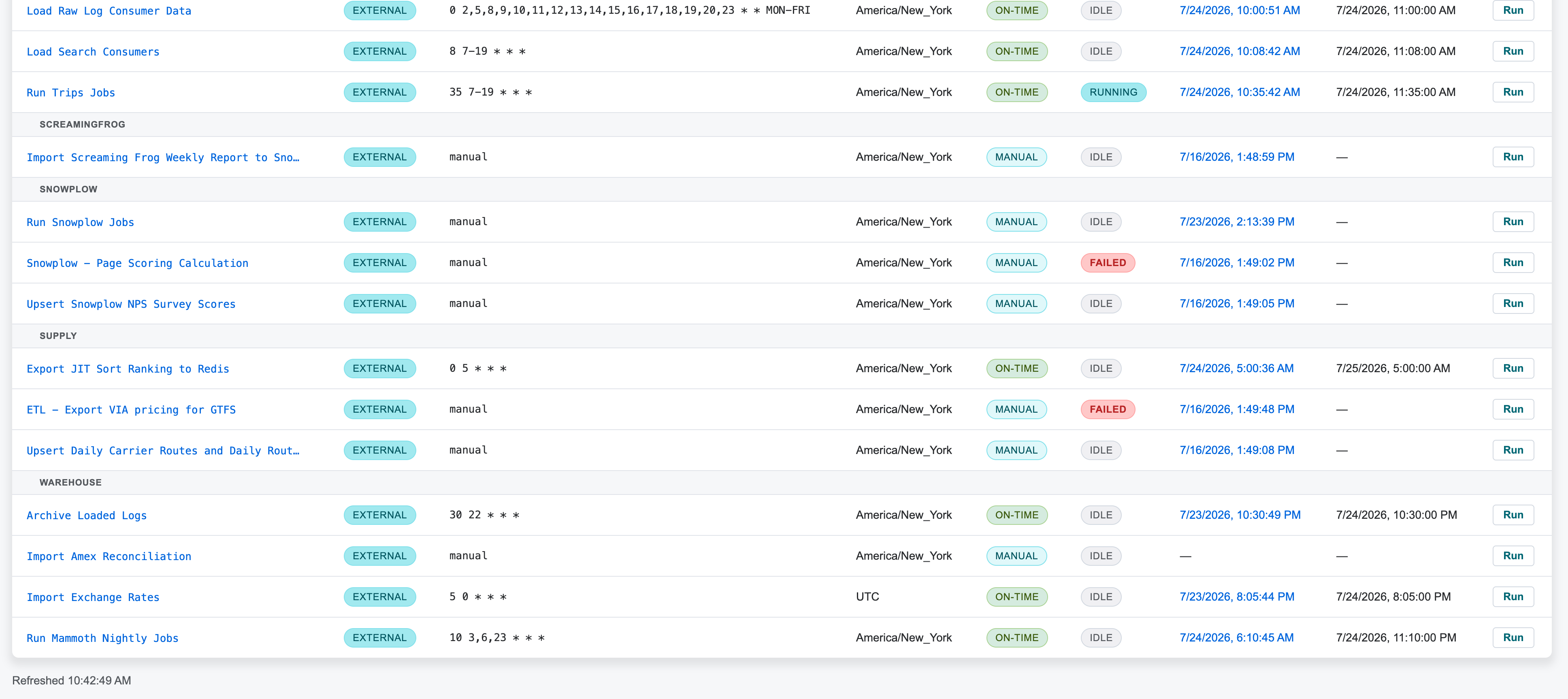Open the Load Raw Log Consumer Data job
Screen dimensions: 1568x699
[x=109, y=11]
